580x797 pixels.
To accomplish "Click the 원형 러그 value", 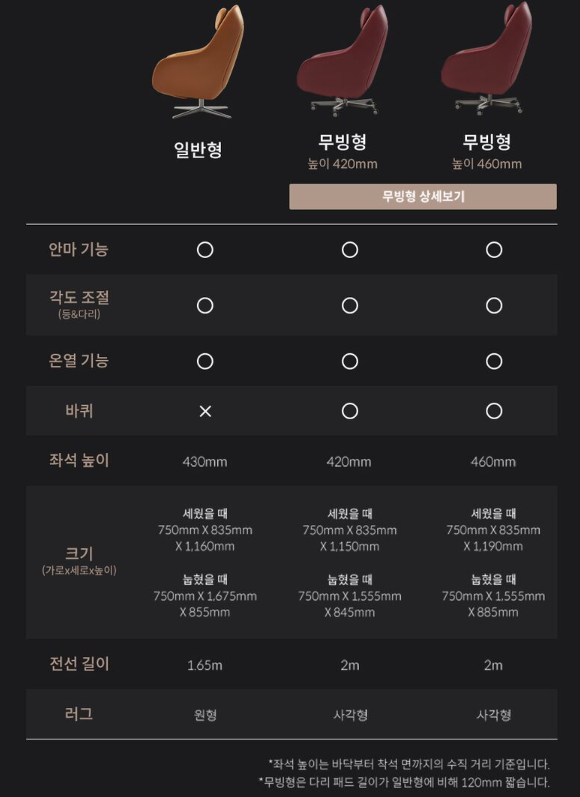I will point(205,715).
